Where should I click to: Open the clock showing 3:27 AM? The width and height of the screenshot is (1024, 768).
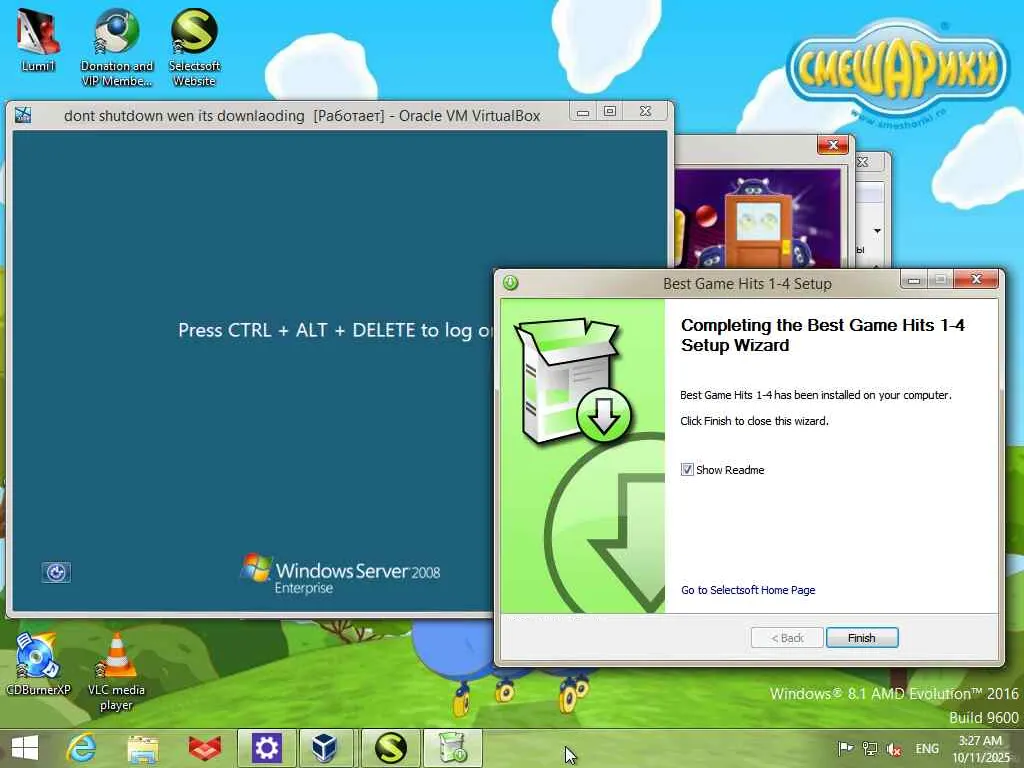point(980,749)
